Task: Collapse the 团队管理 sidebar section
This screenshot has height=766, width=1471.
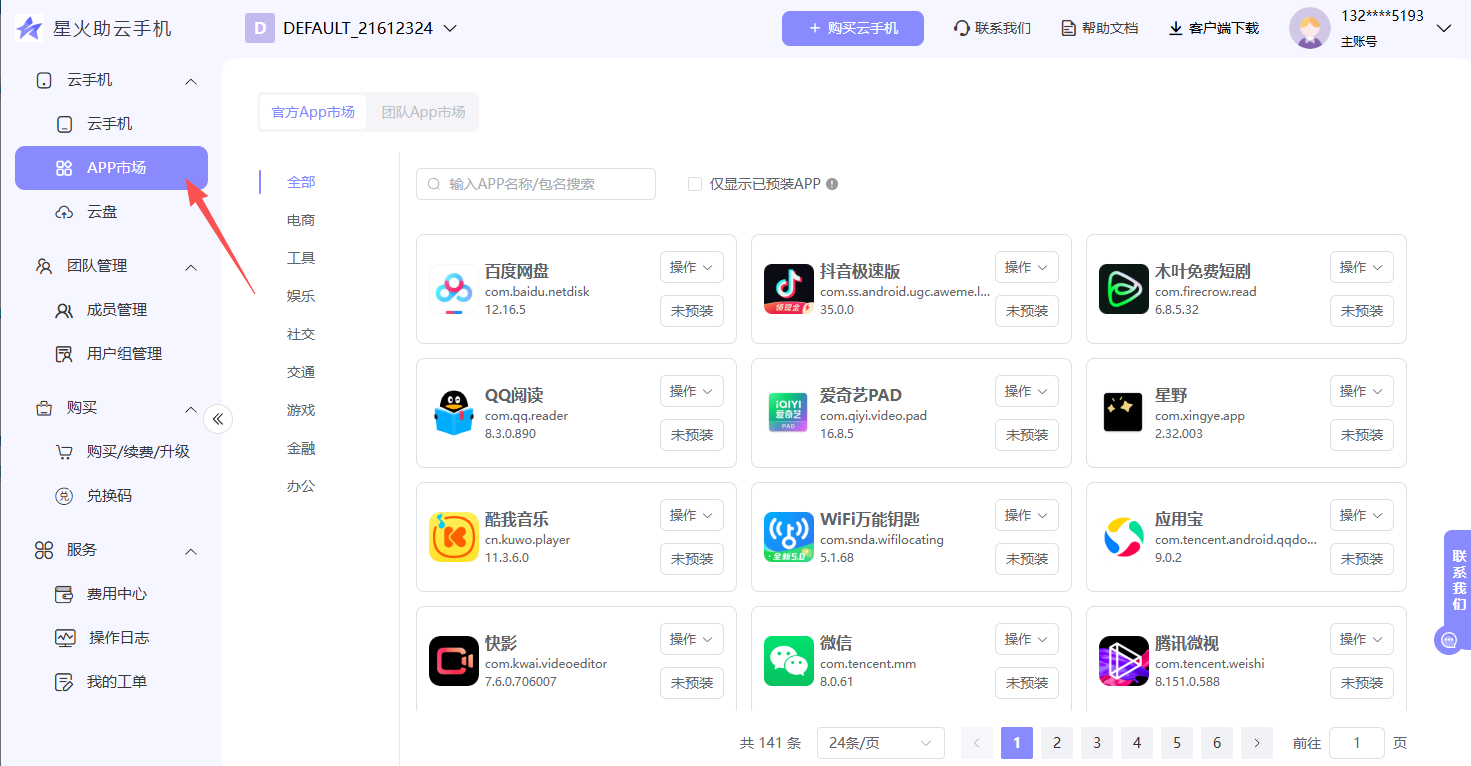Action: pyautogui.click(x=191, y=267)
